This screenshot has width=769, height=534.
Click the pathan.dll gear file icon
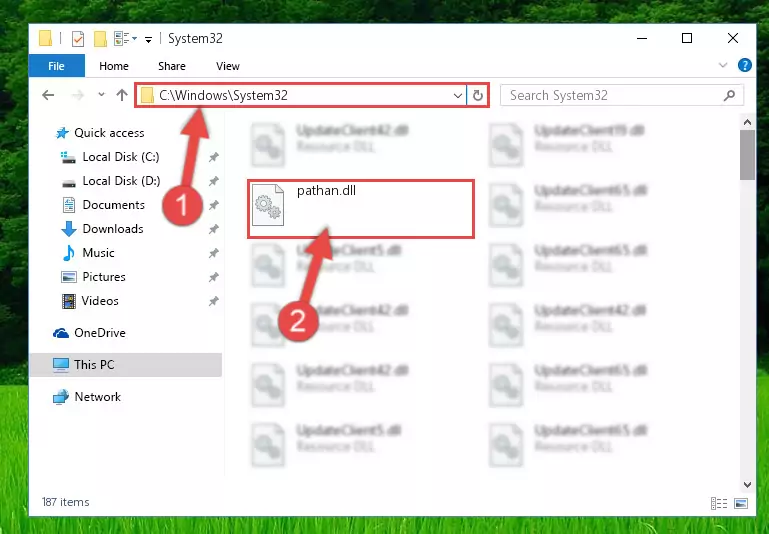pos(268,205)
